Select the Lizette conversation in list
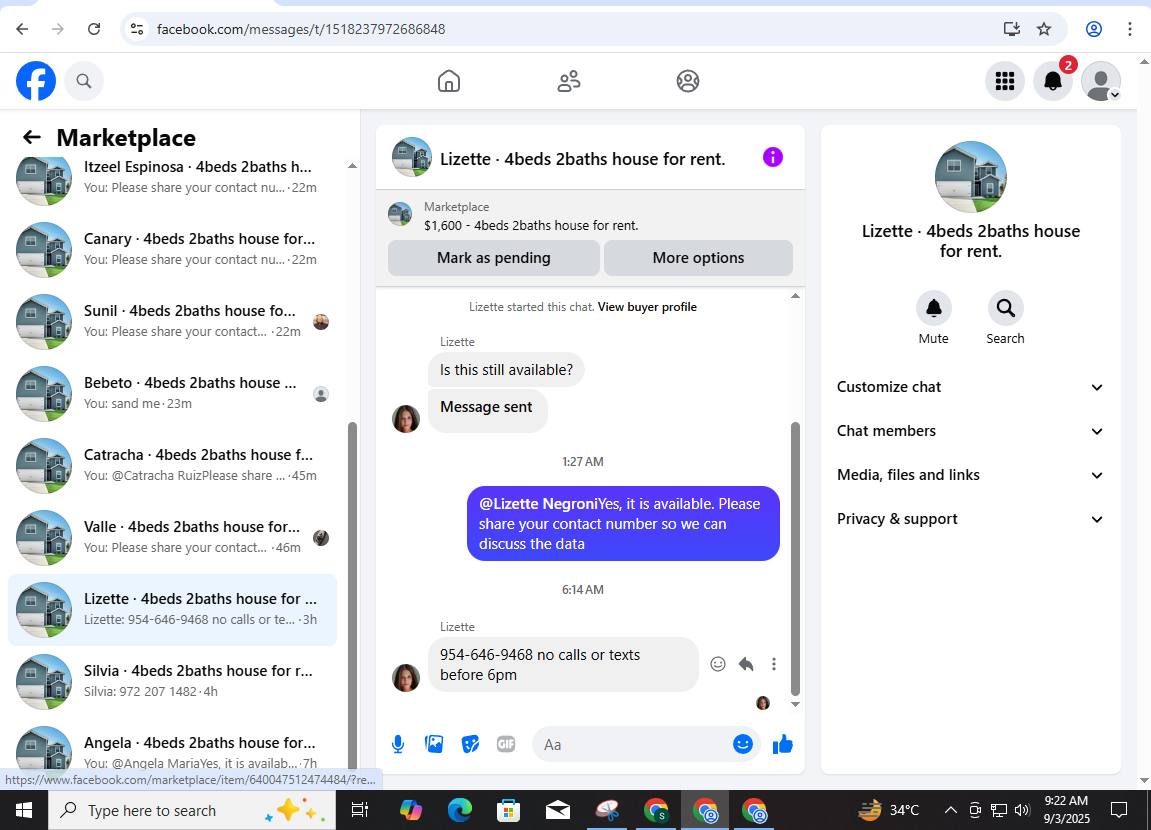1151x830 pixels. pos(173,609)
